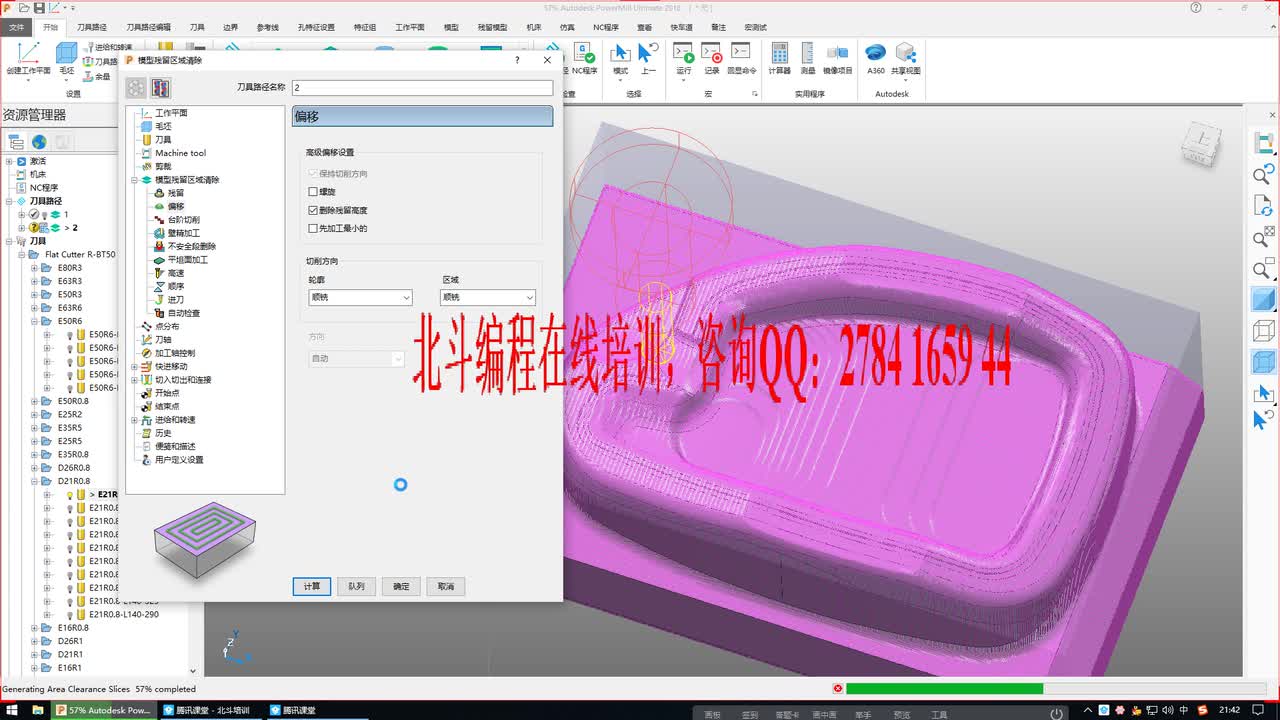Click the File Explorer taskbar icon
This screenshot has width=1280, height=720.
click(x=39, y=710)
